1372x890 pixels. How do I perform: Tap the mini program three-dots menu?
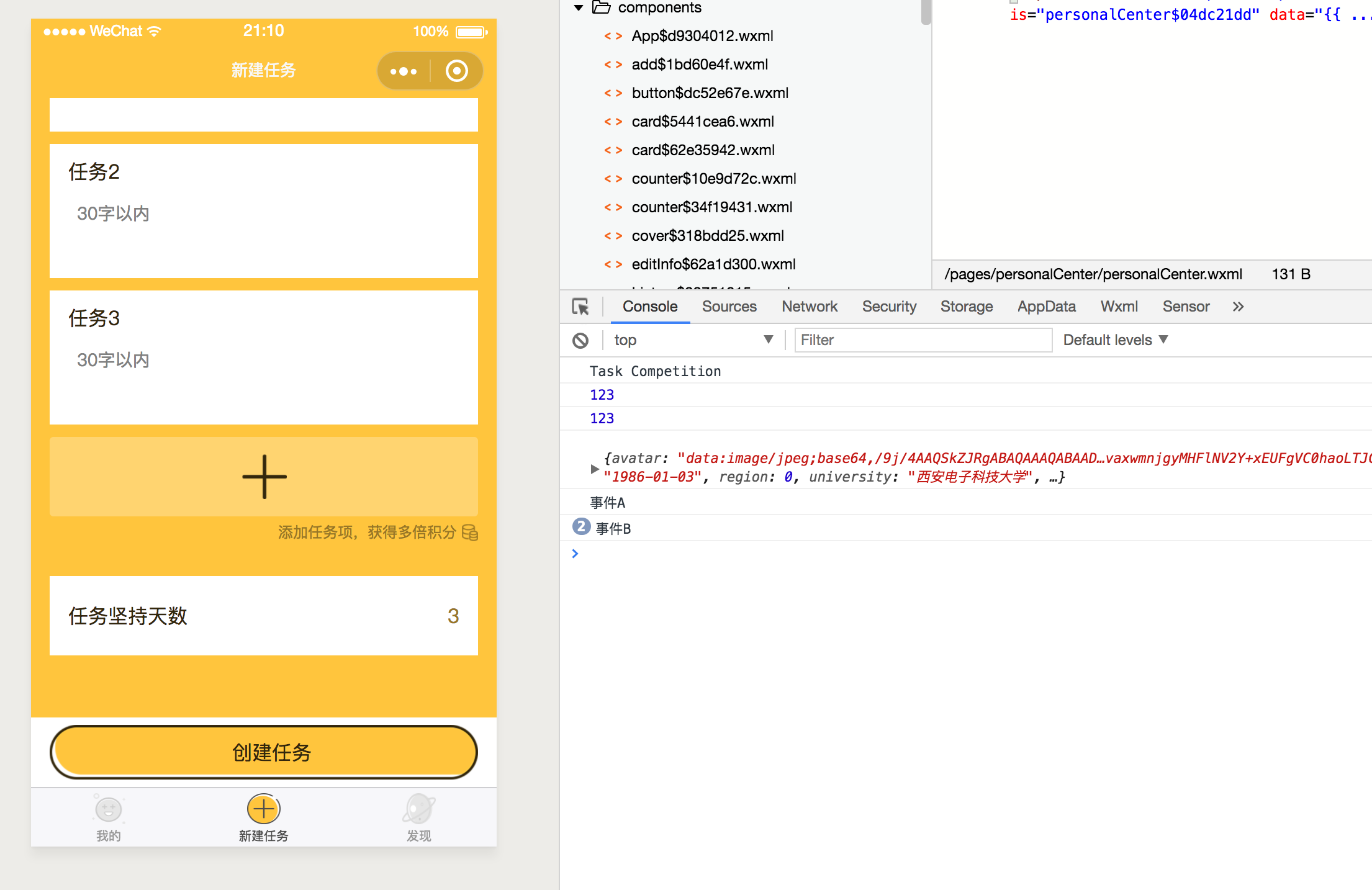tap(404, 71)
